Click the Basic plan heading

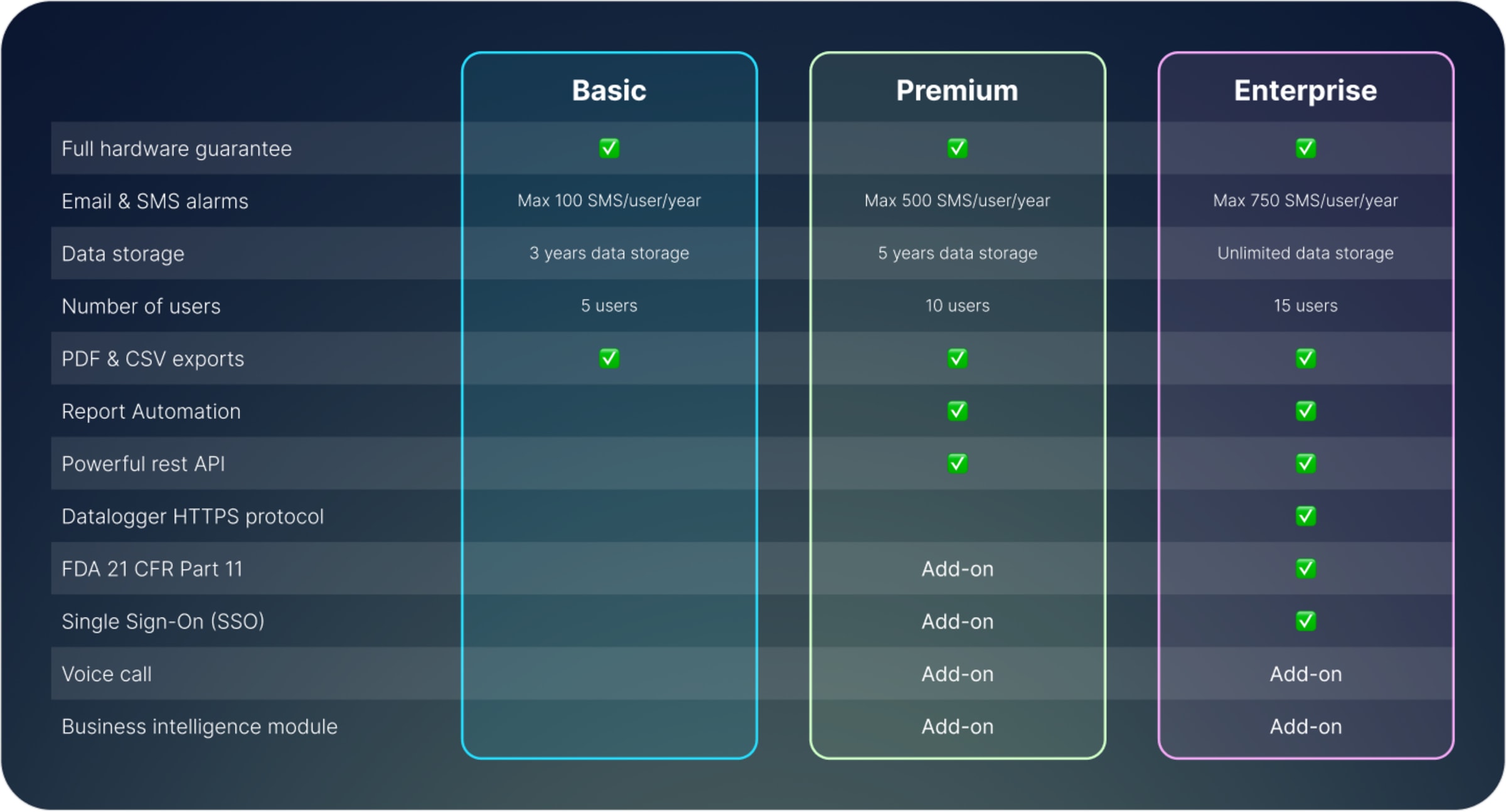609,90
